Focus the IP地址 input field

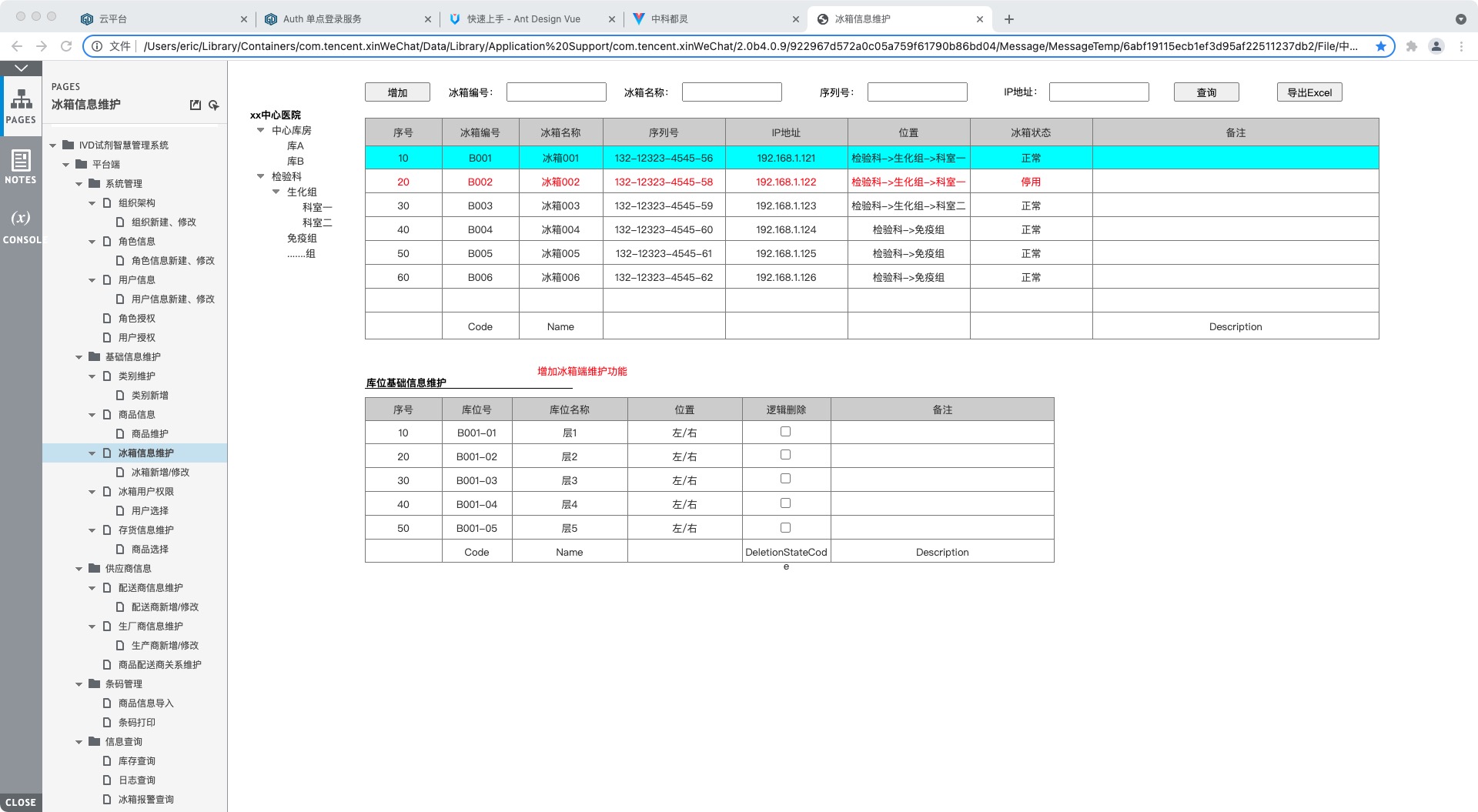coord(1099,92)
